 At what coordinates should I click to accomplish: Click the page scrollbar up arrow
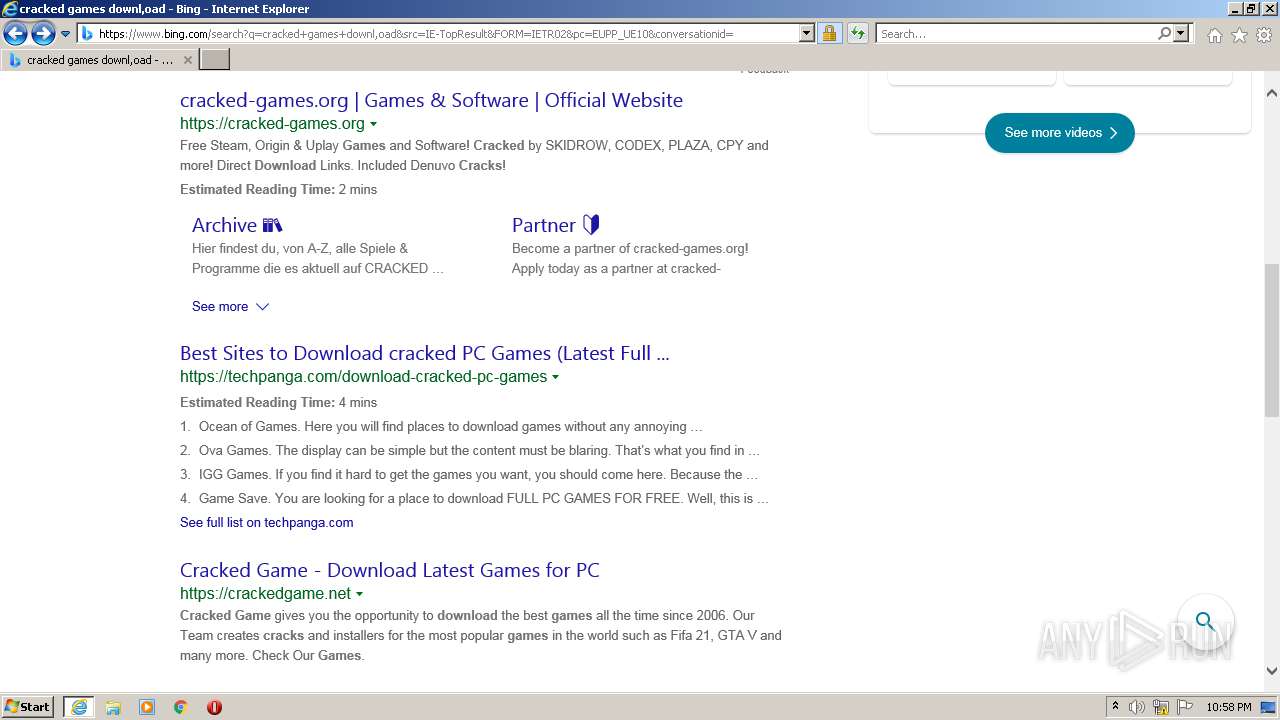[x=1272, y=93]
